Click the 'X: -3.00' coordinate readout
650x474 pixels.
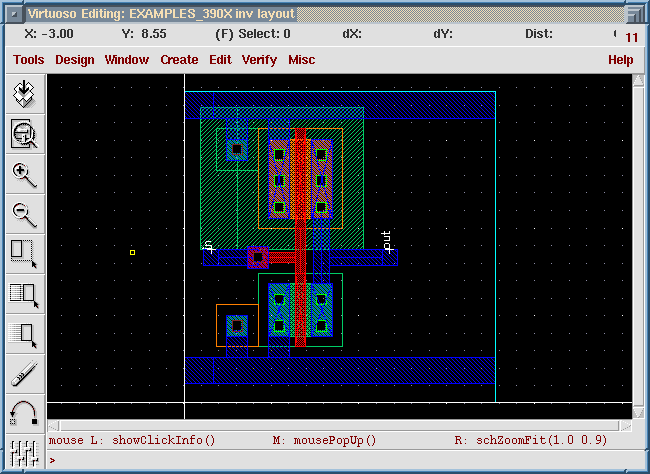tap(49, 34)
